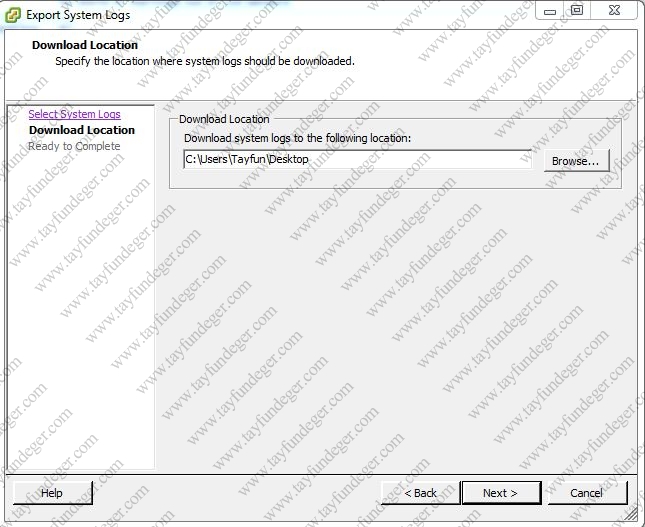This screenshot has height=527, width=645.
Task: Click the 'Specify the location where system logs' description
Action: pos(205,61)
